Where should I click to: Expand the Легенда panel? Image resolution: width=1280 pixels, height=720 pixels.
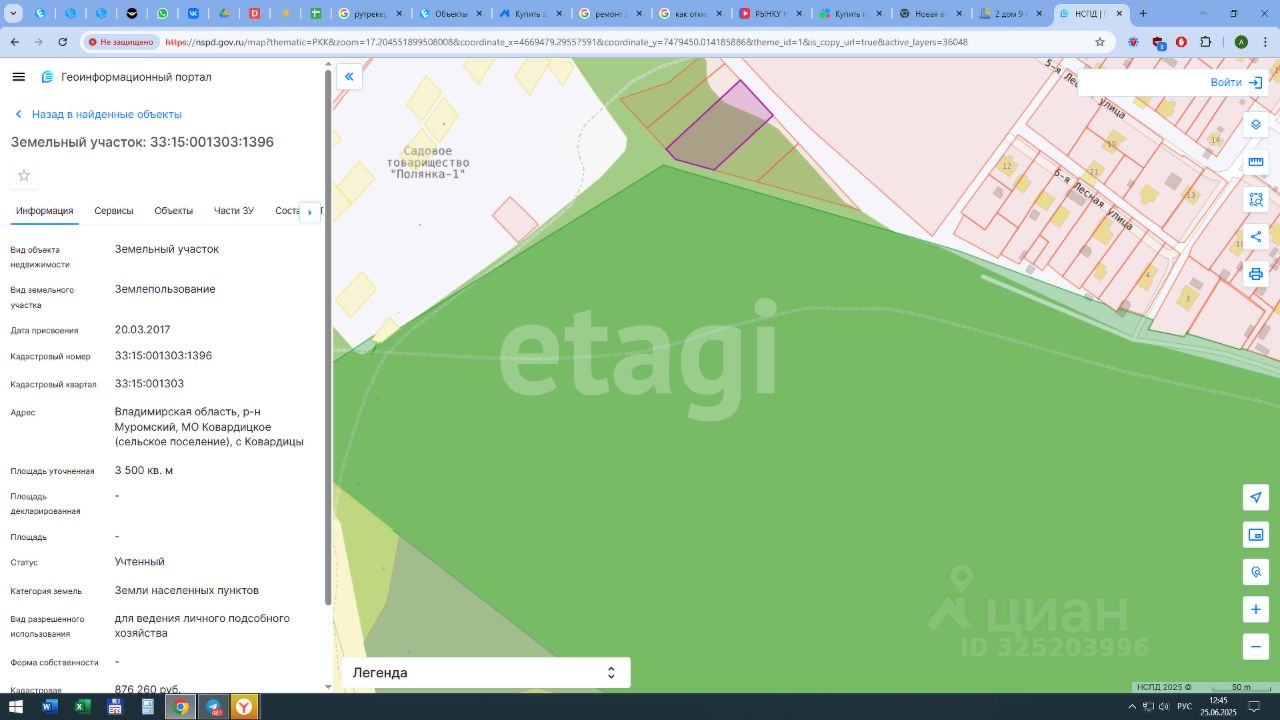pyautogui.click(x=486, y=673)
